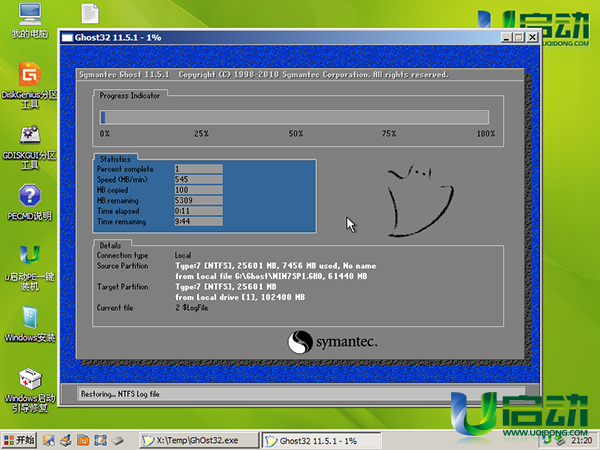The image size is (600, 450).
Task: Select Ghost32 11.5.1 - 1% taskbar button
Action: [321, 440]
